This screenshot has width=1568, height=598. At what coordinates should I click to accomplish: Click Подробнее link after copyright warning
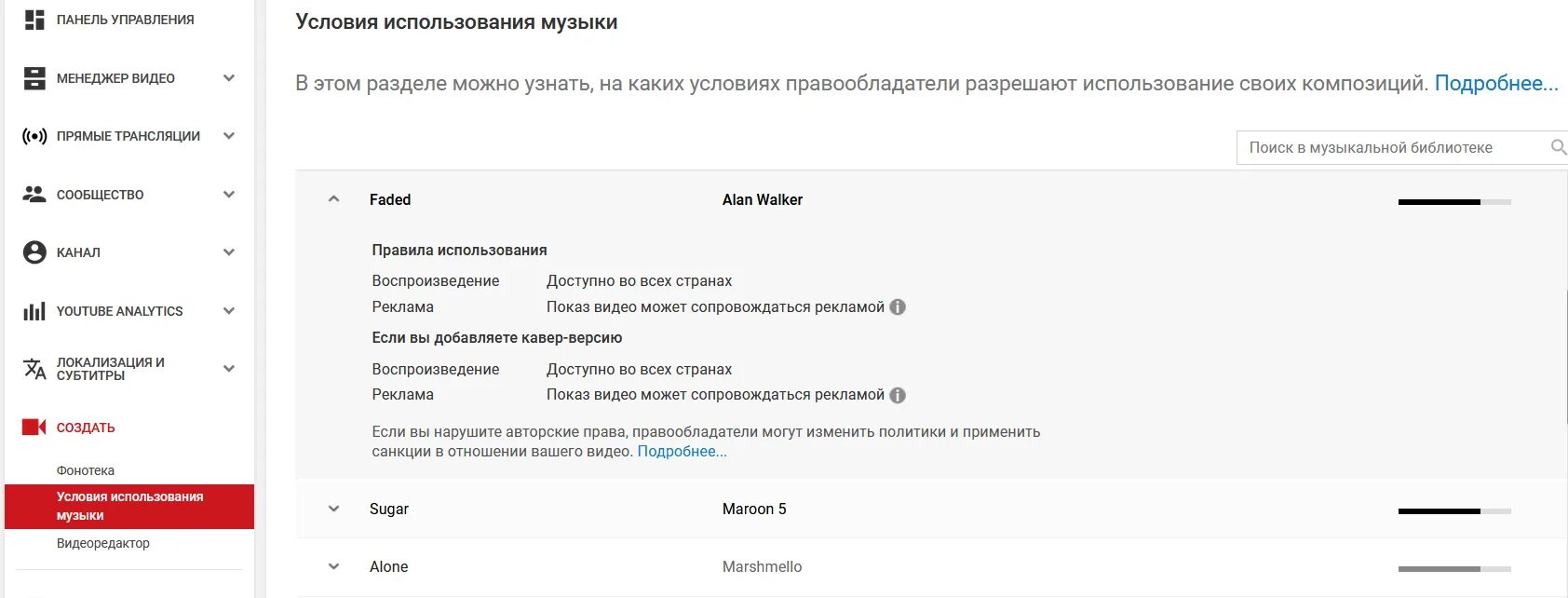click(682, 452)
